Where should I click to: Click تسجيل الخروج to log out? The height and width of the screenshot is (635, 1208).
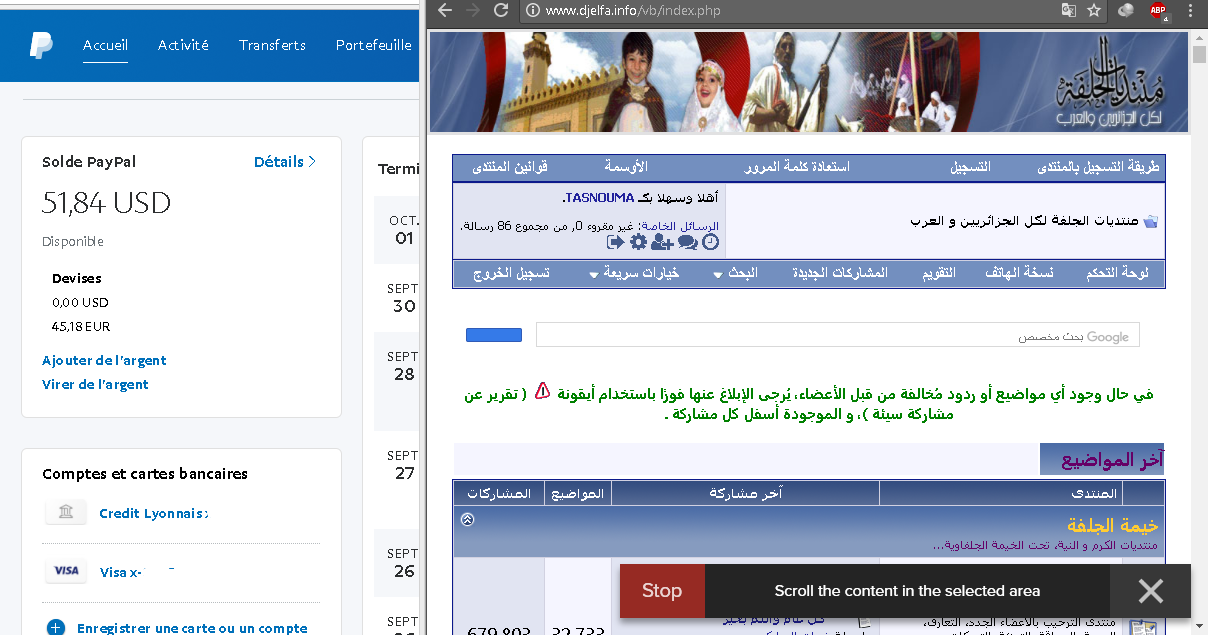pyautogui.click(x=513, y=274)
